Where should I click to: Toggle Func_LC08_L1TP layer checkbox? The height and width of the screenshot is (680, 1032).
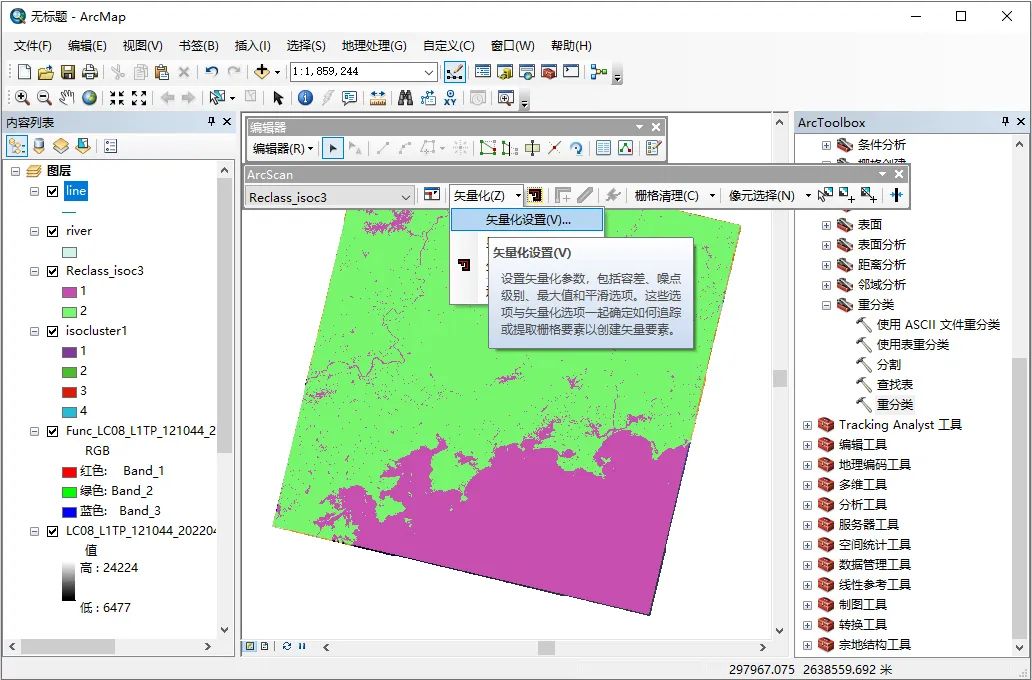pyautogui.click(x=53, y=432)
